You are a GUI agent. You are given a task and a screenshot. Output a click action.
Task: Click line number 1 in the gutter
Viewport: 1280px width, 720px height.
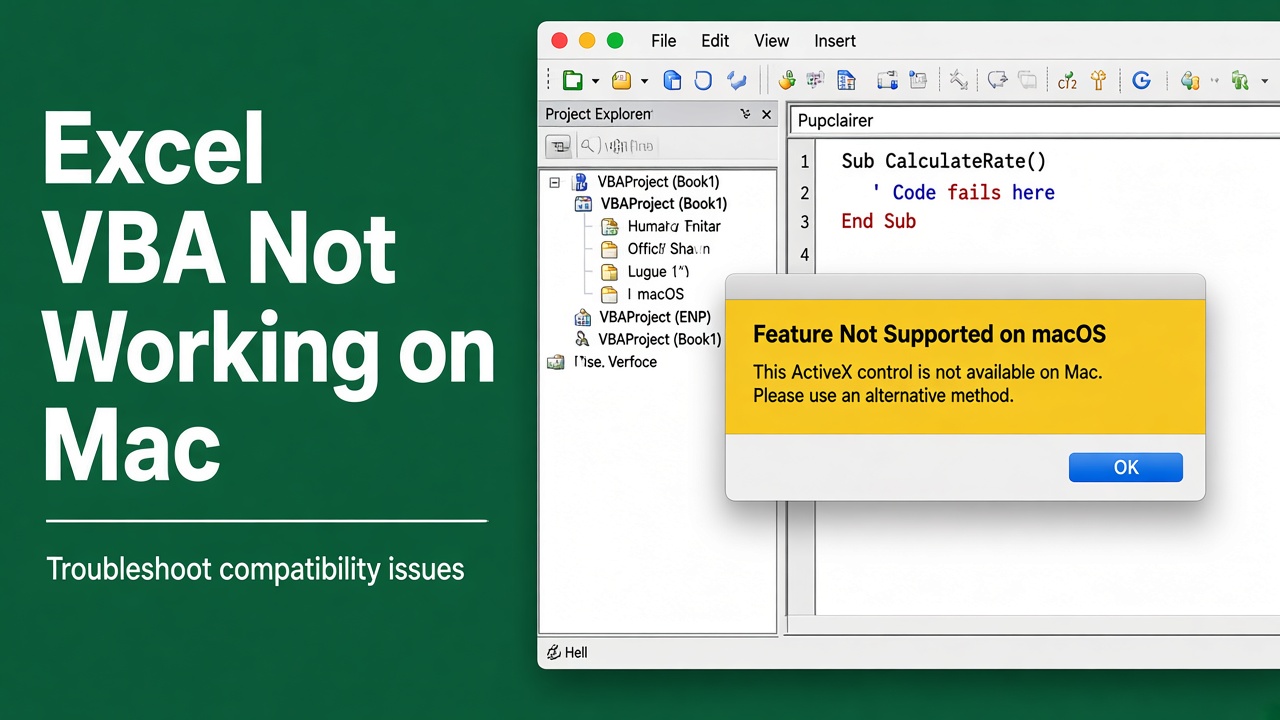coord(805,161)
